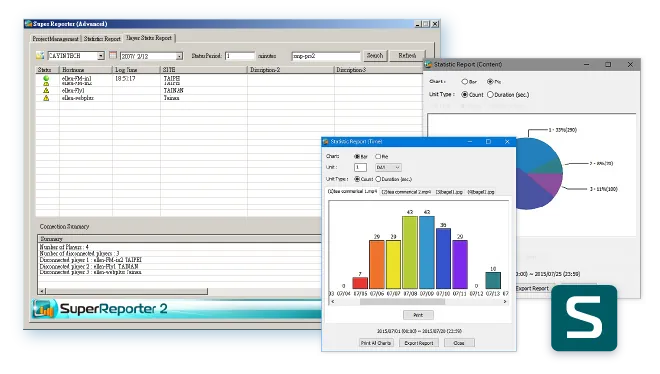
Task: Choose Duration (sec.) in the Time report window
Action: click(x=378, y=179)
